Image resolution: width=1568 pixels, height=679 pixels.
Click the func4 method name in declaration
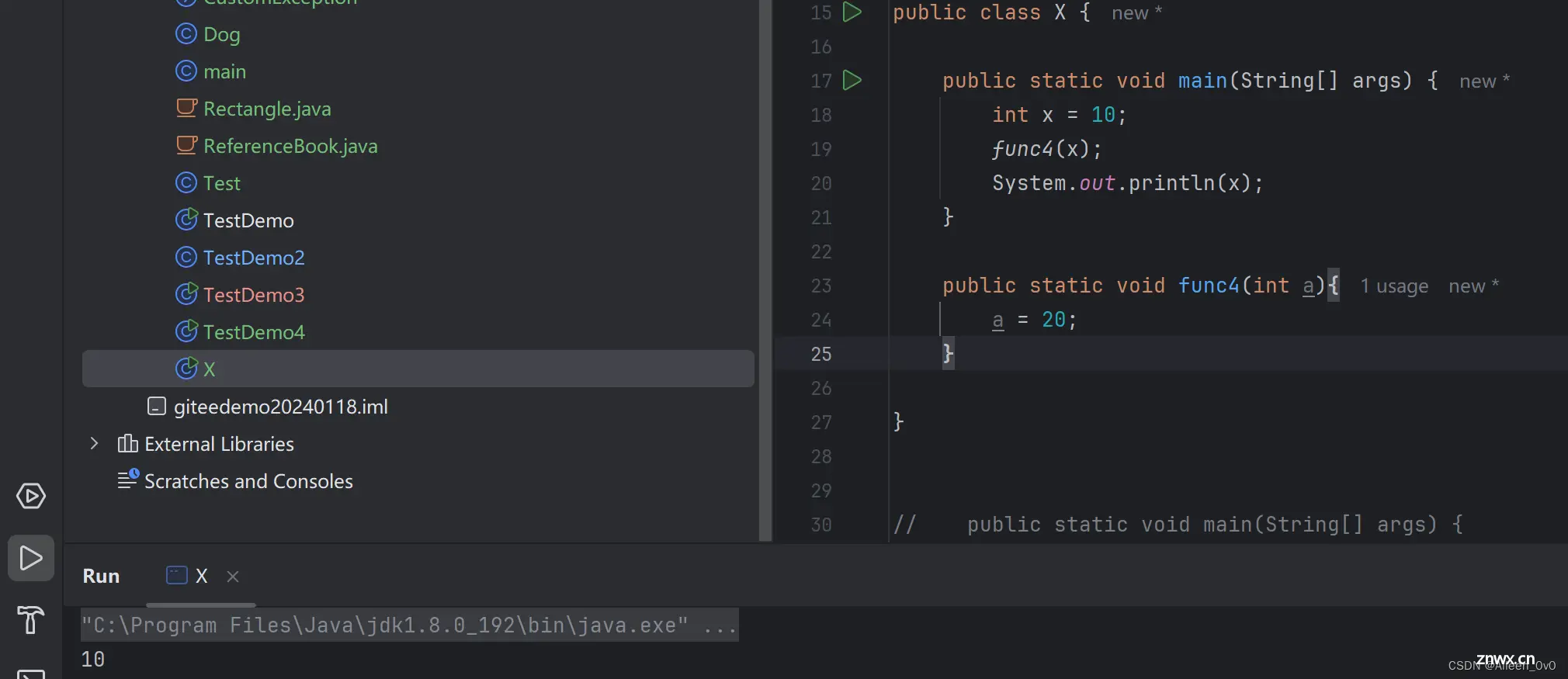tap(1209, 286)
